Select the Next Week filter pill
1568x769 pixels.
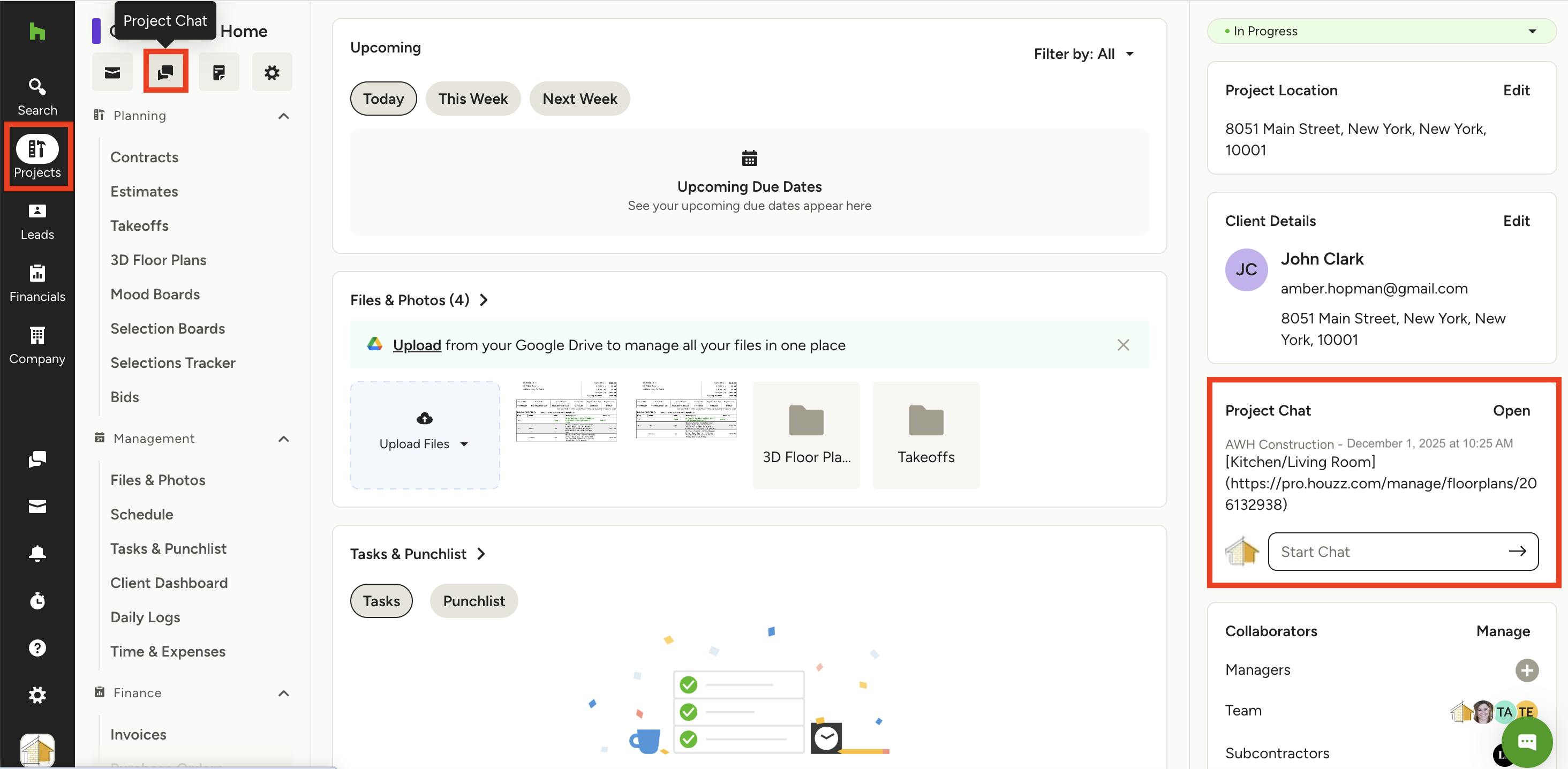coord(579,99)
